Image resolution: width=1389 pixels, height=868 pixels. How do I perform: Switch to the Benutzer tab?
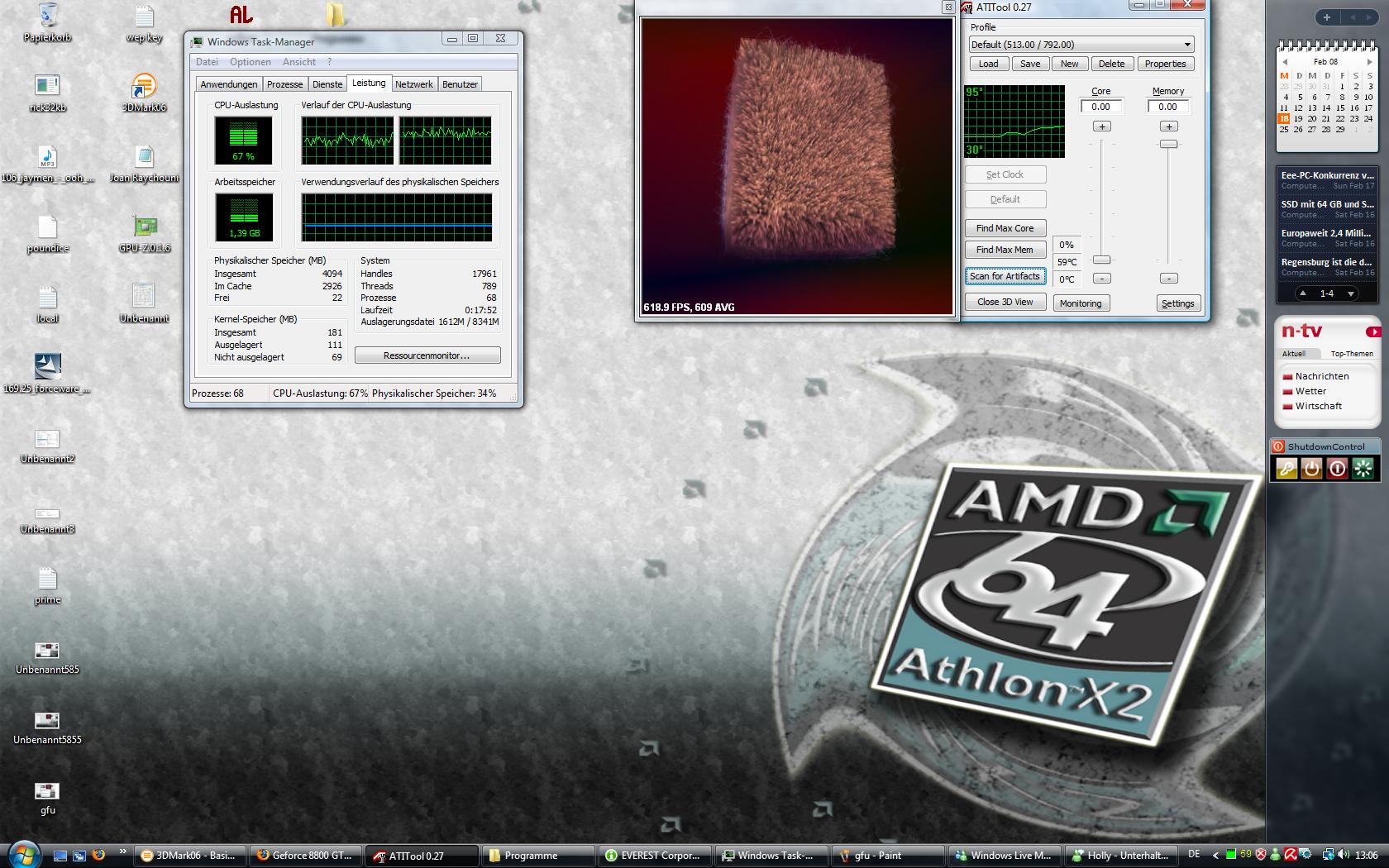pos(460,84)
